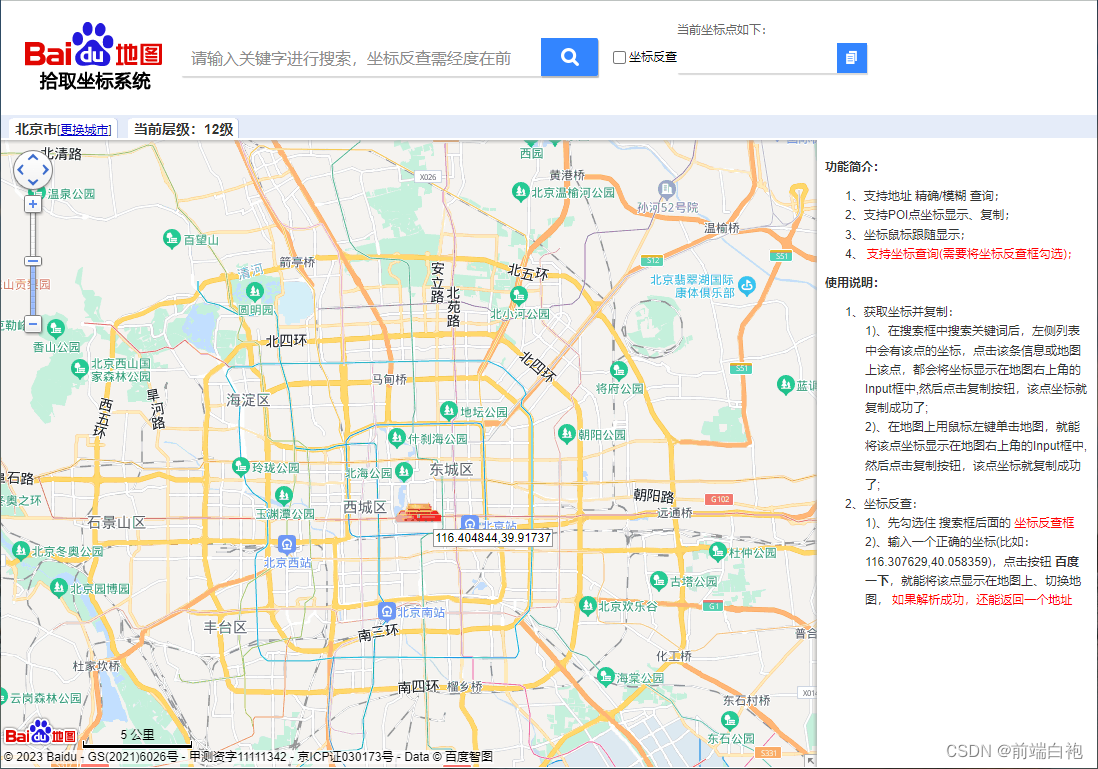Pan the map up using the arrow

coord(33,158)
